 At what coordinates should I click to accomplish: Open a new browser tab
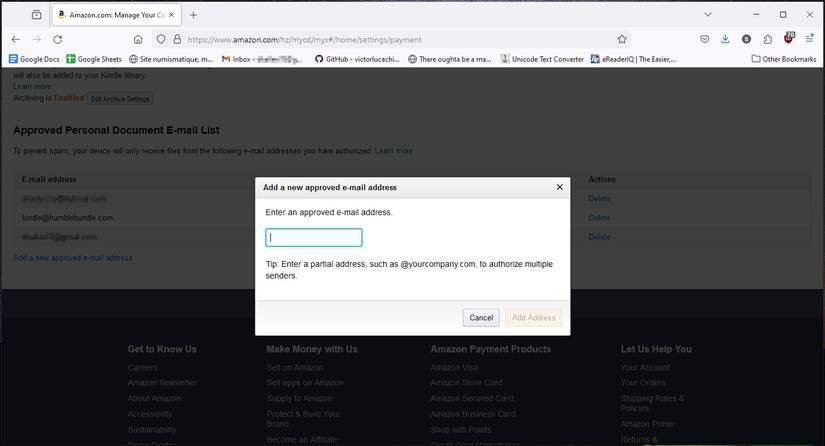(x=193, y=15)
